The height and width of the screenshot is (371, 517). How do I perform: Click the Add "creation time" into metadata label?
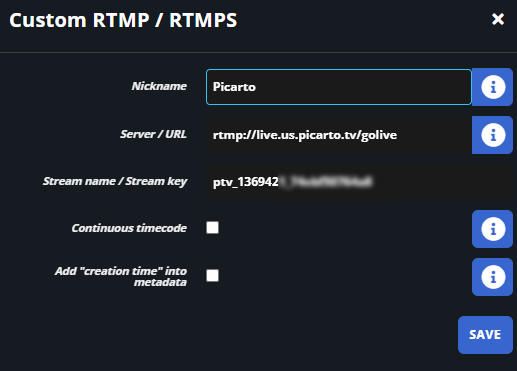121,276
